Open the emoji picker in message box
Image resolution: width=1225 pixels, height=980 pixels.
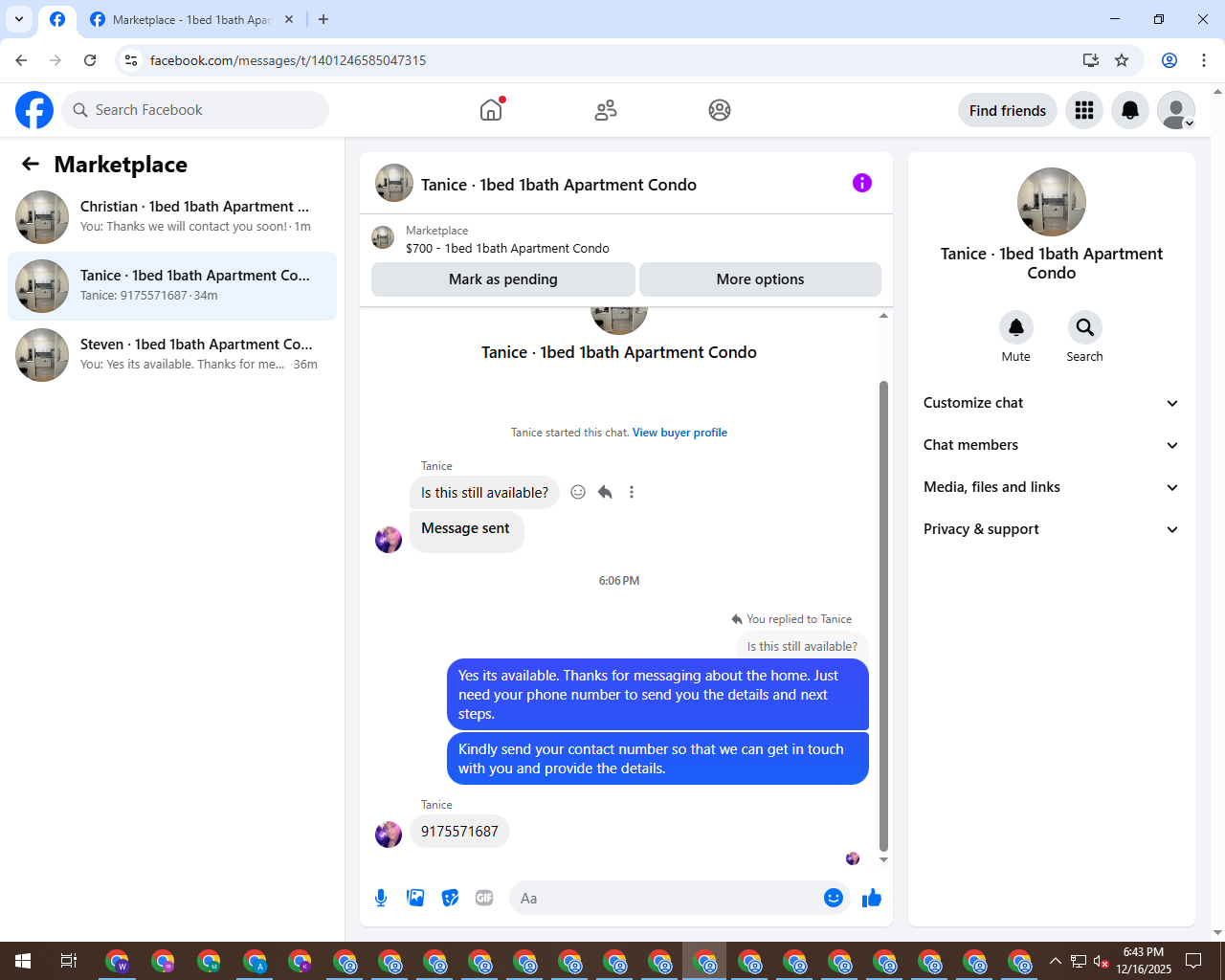834,898
